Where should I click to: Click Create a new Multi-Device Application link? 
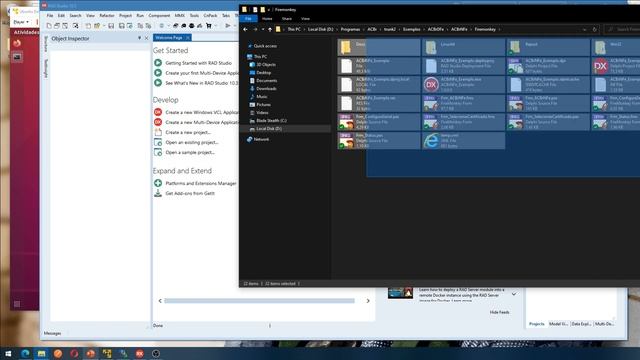click(x=202, y=122)
